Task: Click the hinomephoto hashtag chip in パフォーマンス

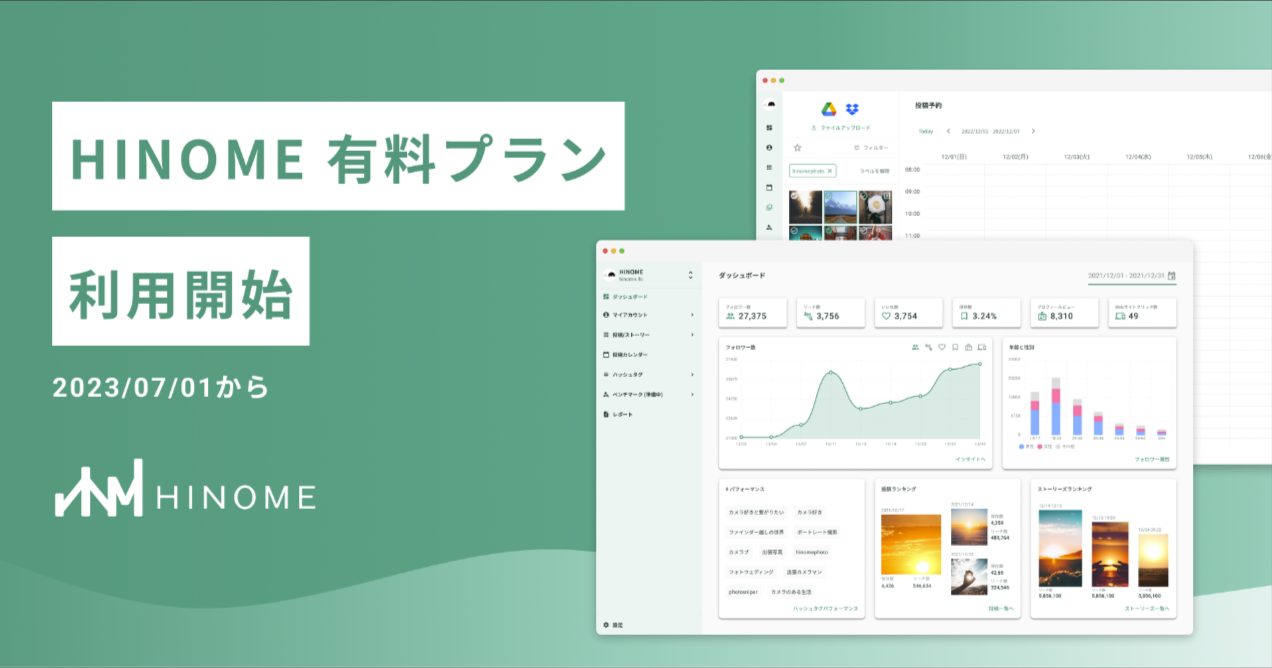Action: (x=812, y=552)
